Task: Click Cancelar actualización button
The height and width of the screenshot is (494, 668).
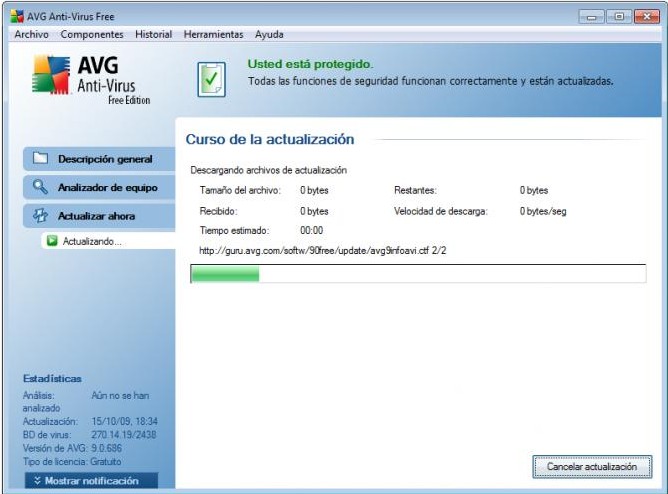Action: click(x=592, y=467)
